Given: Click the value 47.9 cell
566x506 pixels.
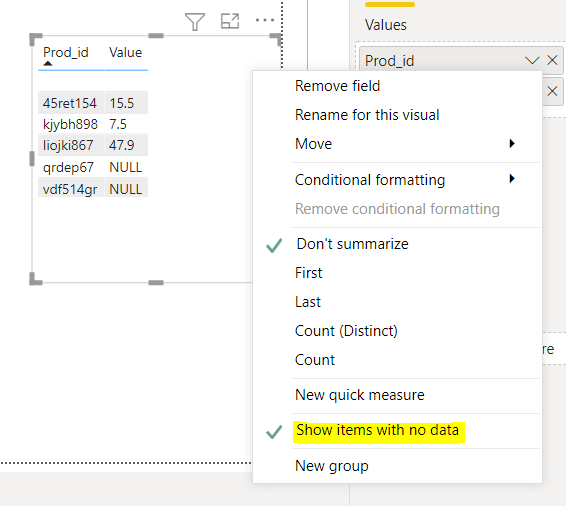Looking at the screenshot, I should pyautogui.click(x=126, y=145).
